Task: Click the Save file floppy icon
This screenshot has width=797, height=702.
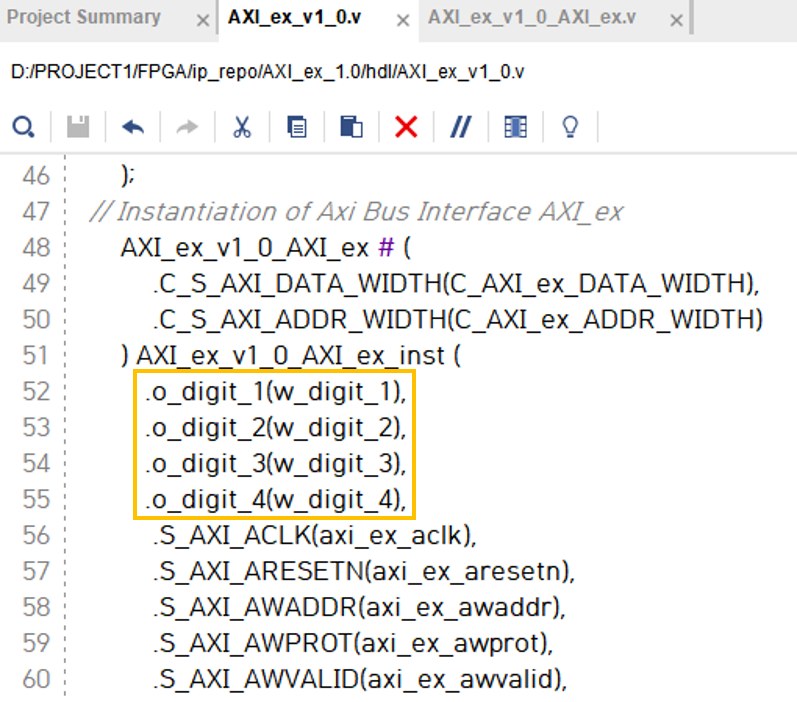Action: (78, 127)
